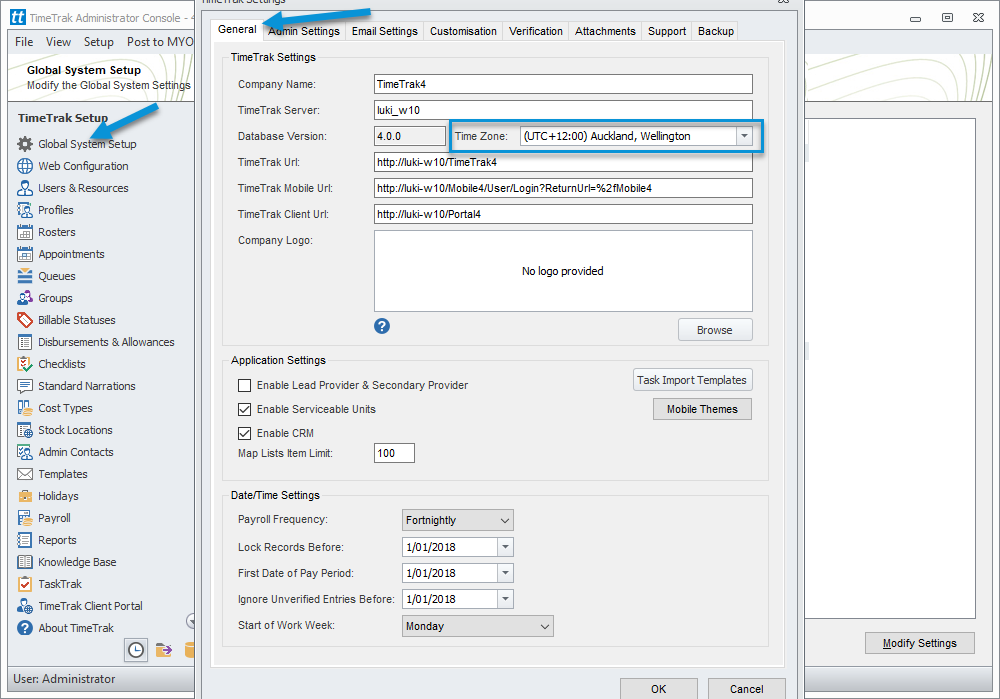Viewport: 1000px width, 699px height.
Task: Click the Profiles icon in sidebar
Action: coord(25,210)
